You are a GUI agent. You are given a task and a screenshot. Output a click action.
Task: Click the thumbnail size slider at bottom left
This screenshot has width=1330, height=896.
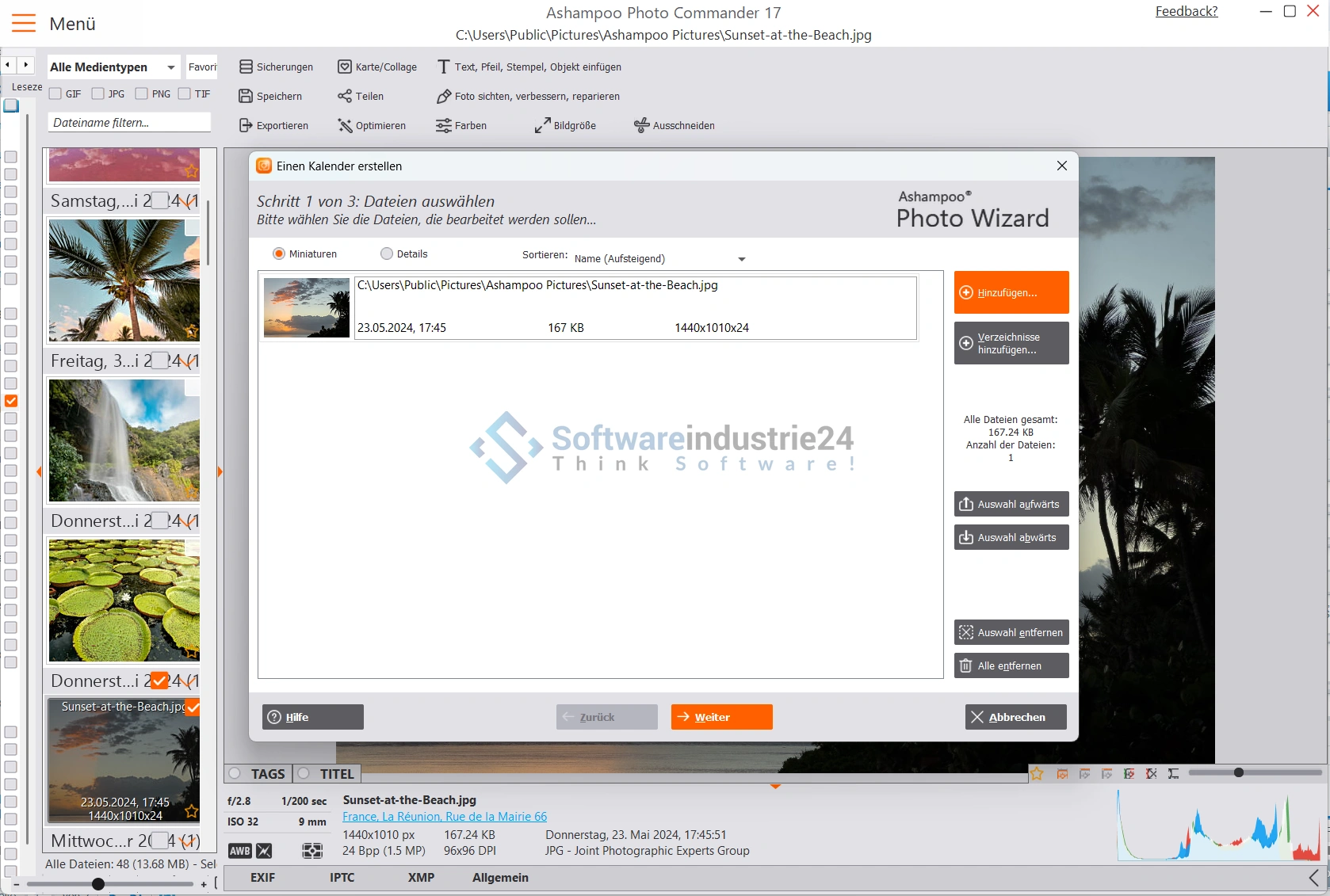pyautogui.click(x=98, y=884)
